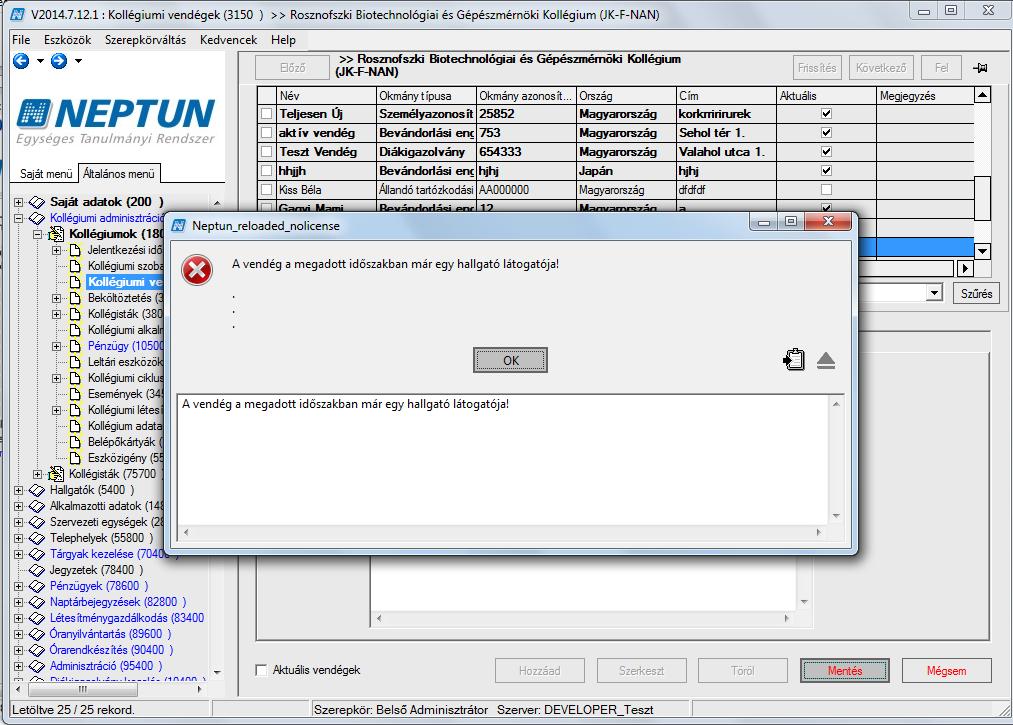The image size is (1013, 725).
Task: Expand the Jelentkezési időszak tree node
Action: click(x=57, y=250)
